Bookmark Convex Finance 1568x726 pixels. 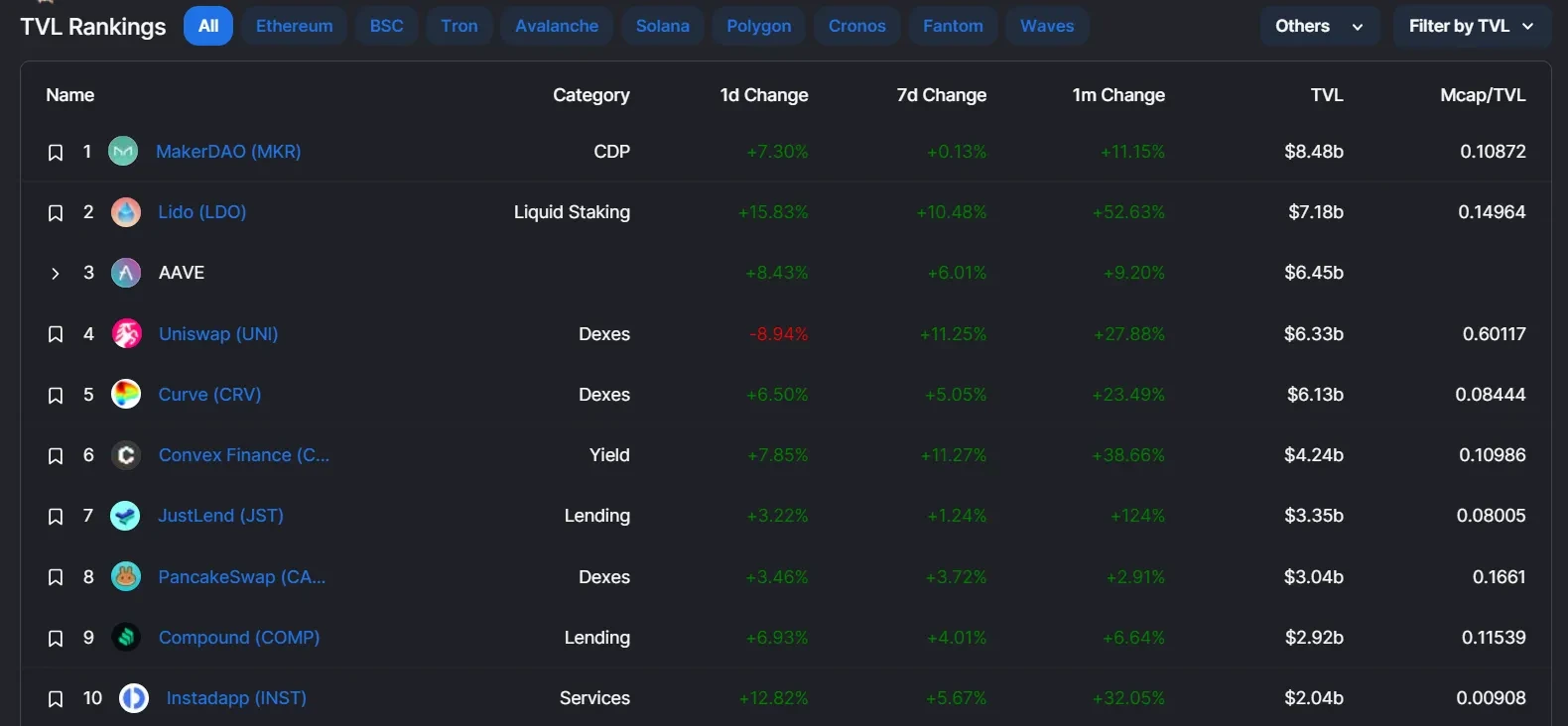tap(56, 456)
